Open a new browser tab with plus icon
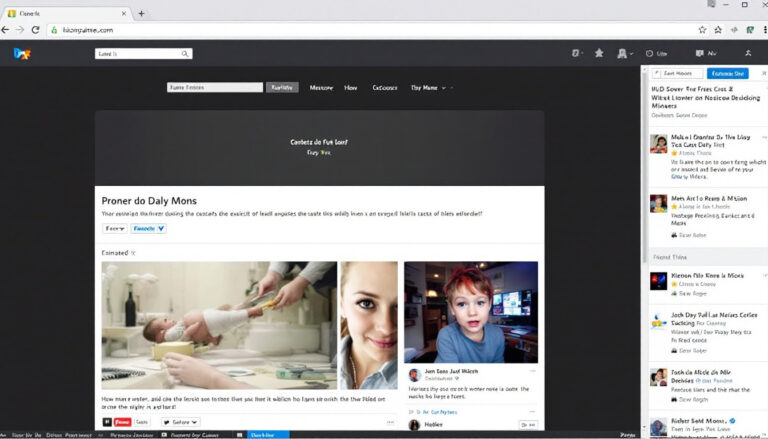 141,13
